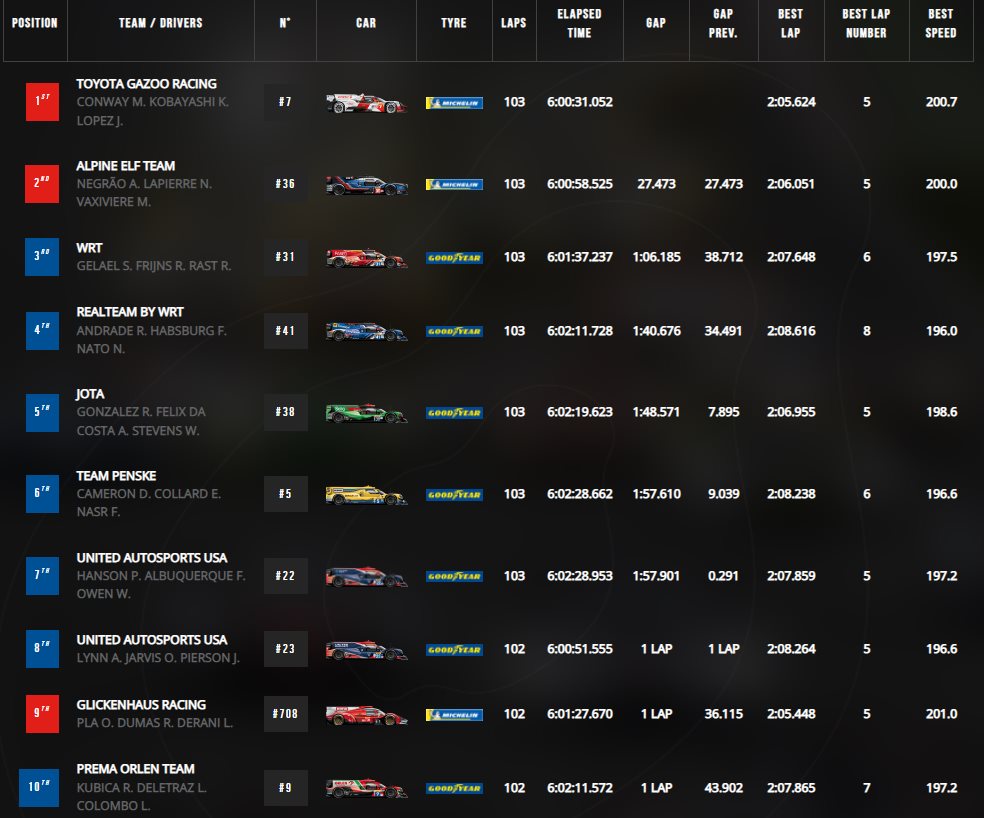
Task: Click the #5 car number badge
Action: [x=286, y=494]
